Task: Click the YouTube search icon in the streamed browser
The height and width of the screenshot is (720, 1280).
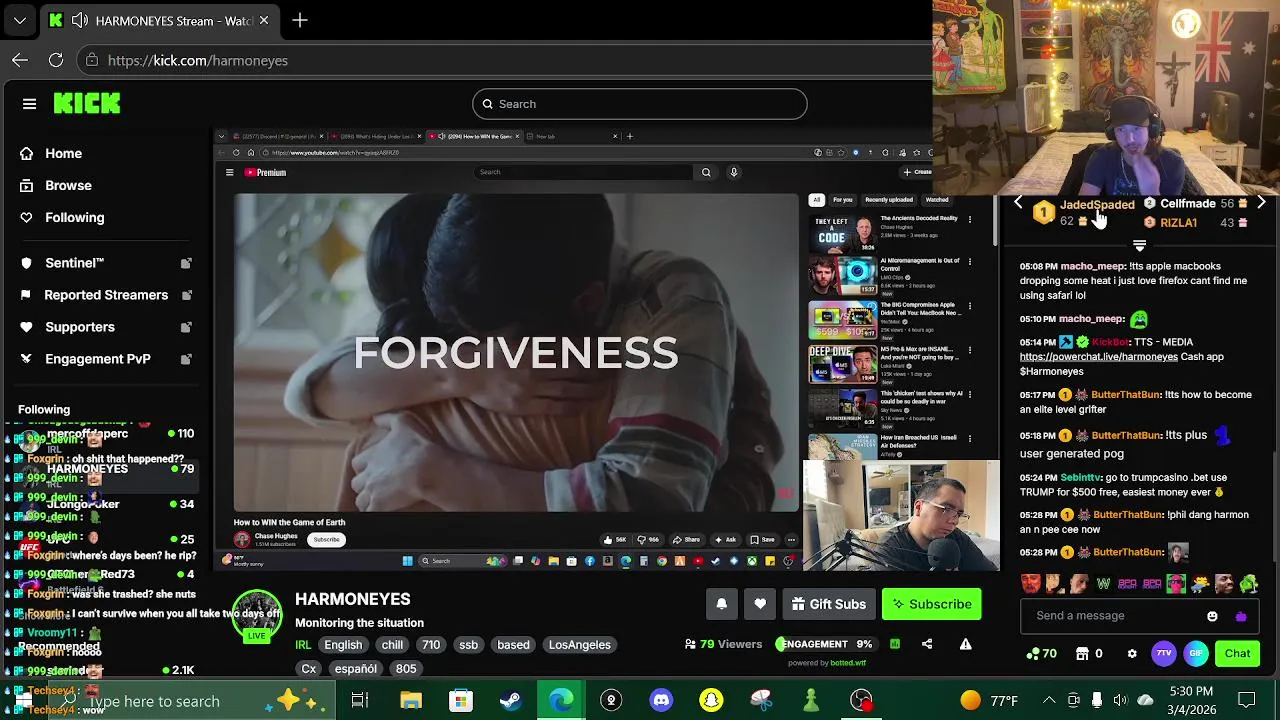Action: 706,172
